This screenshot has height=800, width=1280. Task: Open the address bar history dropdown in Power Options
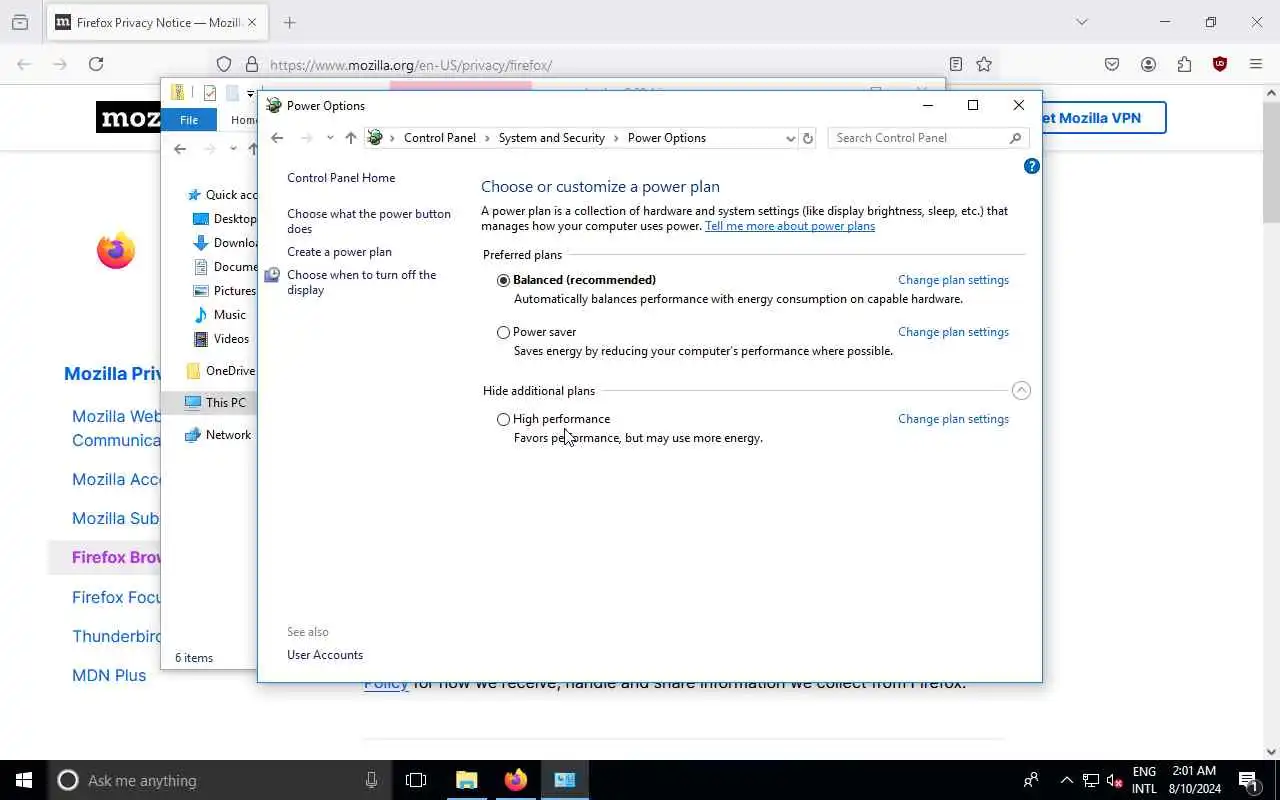coord(790,138)
